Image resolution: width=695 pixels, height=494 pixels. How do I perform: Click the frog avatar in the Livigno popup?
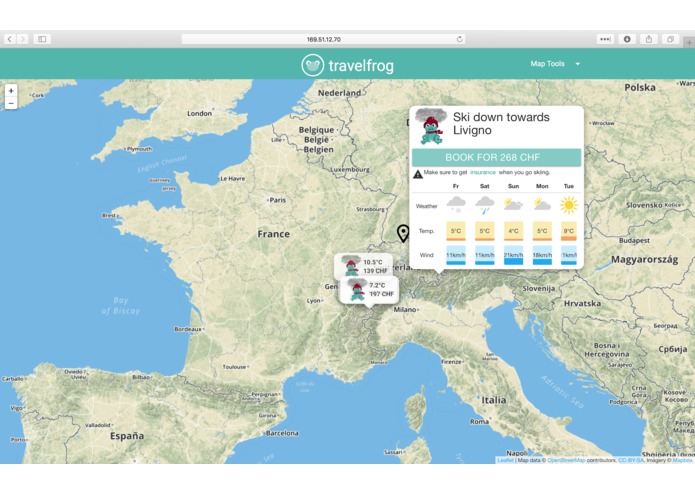[431, 126]
